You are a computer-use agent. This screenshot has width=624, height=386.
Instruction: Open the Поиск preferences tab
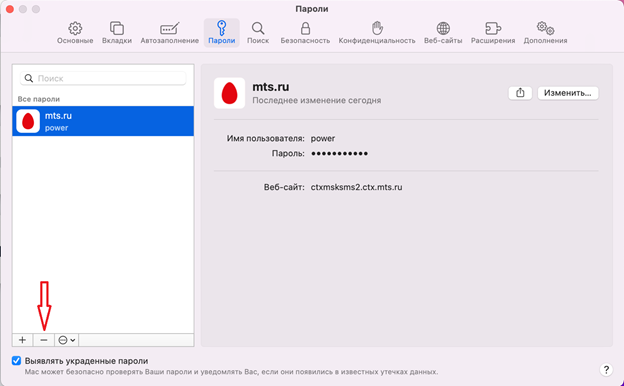(258, 33)
